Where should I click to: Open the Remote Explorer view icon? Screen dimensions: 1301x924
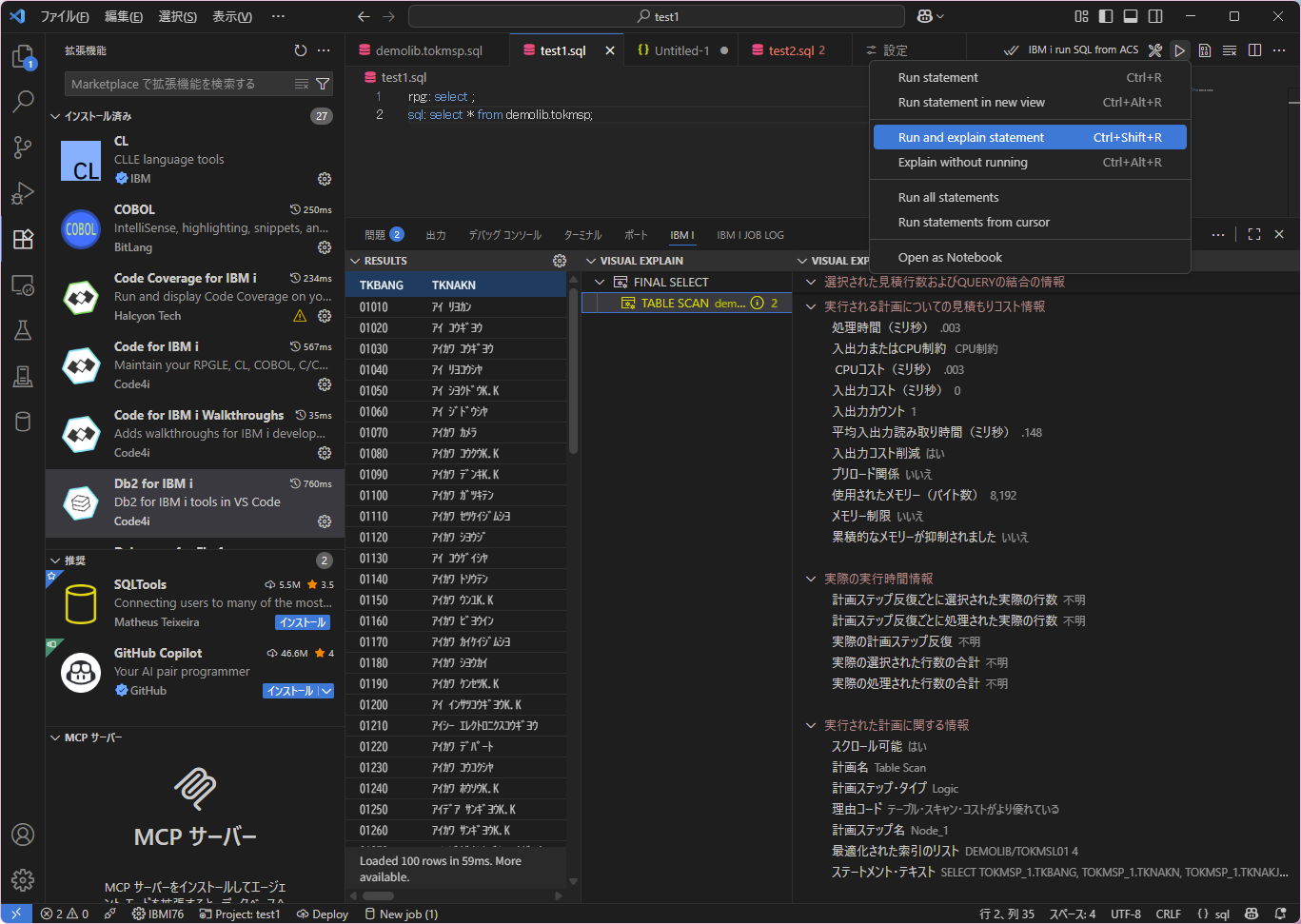[23, 285]
